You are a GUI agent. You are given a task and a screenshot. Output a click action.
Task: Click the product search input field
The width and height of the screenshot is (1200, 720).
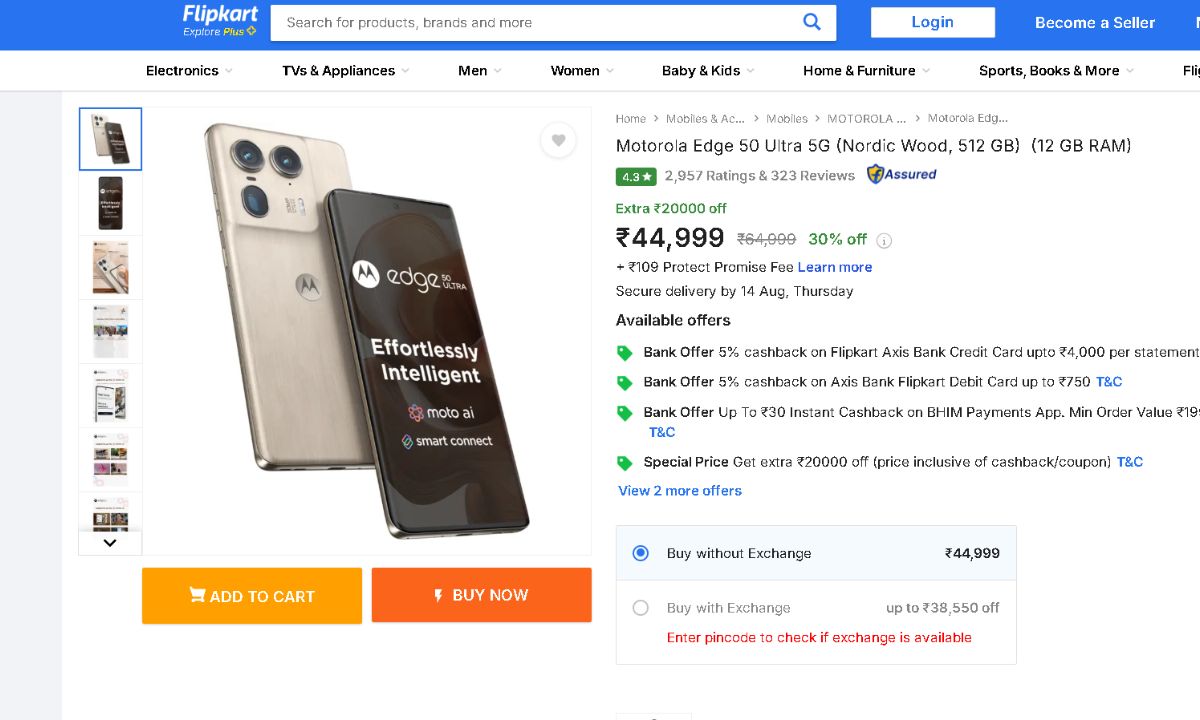point(540,22)
